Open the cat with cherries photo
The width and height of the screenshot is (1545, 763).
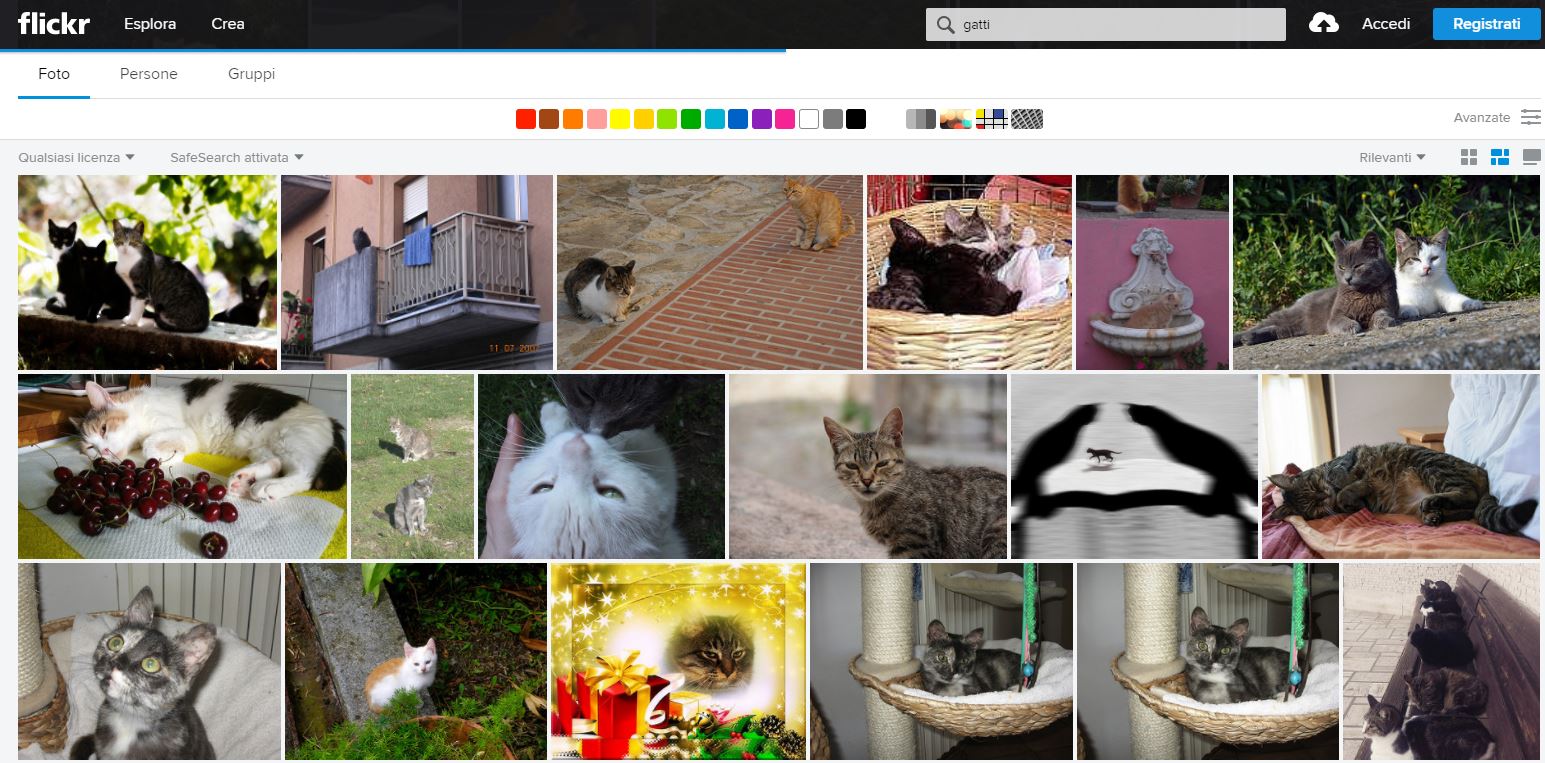[182, 466]
